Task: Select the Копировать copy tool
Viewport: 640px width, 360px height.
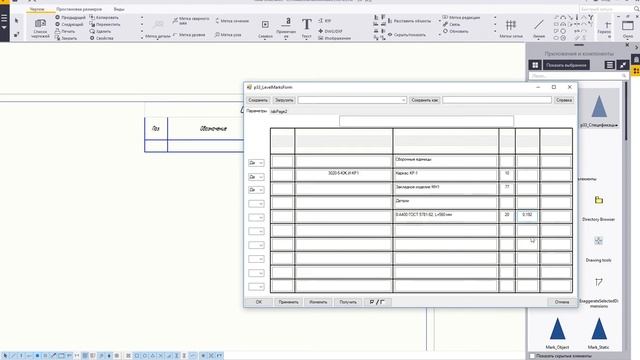Action: click(x=104, y=18)
